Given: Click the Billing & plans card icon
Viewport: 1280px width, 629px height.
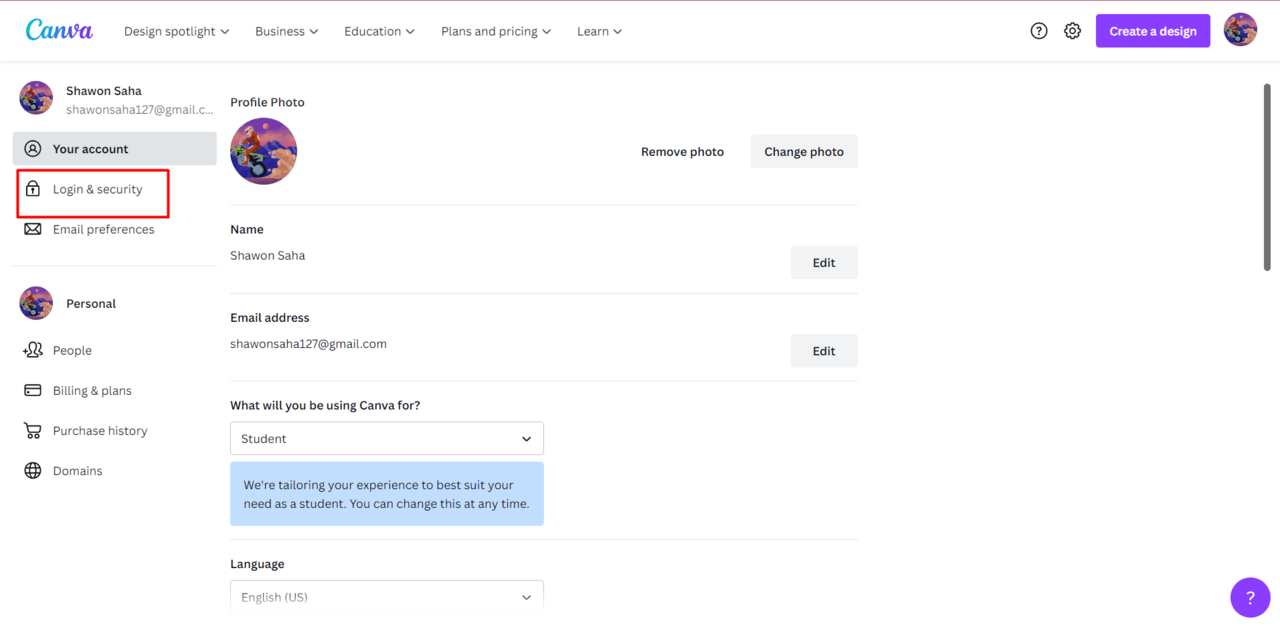Looking at the screenshot, I should 33,391.
